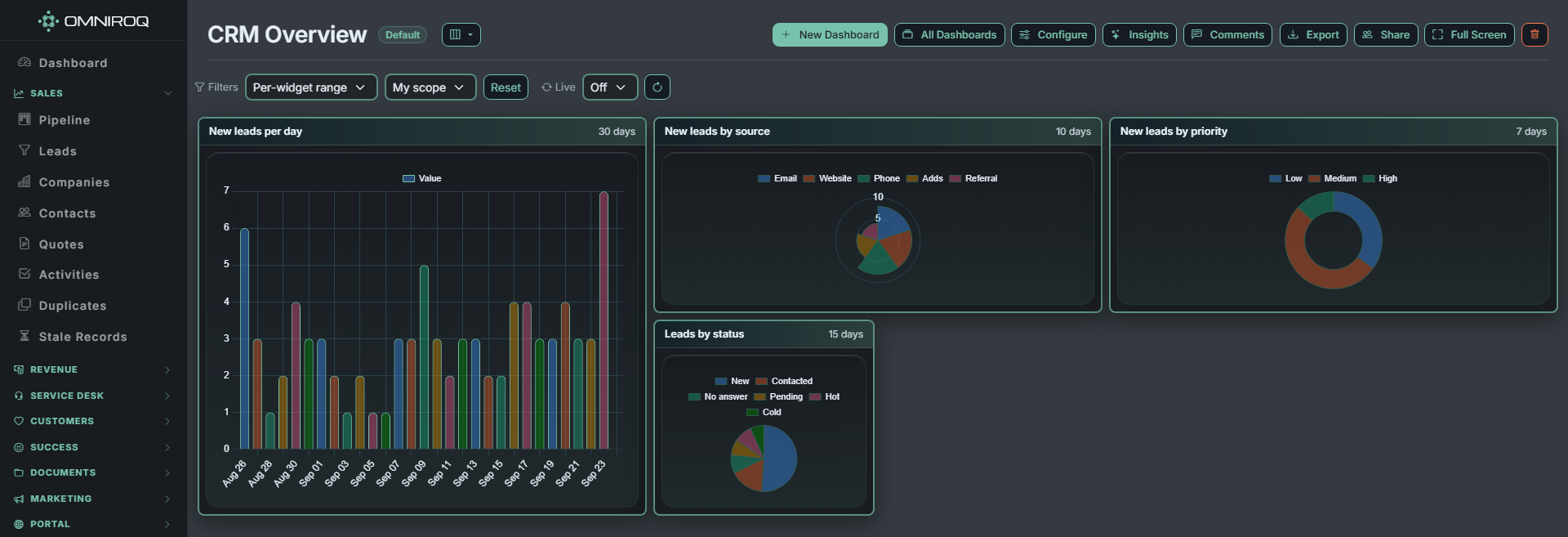
Task: Toggle Medium priority legend item
Action: [1333, 178]
